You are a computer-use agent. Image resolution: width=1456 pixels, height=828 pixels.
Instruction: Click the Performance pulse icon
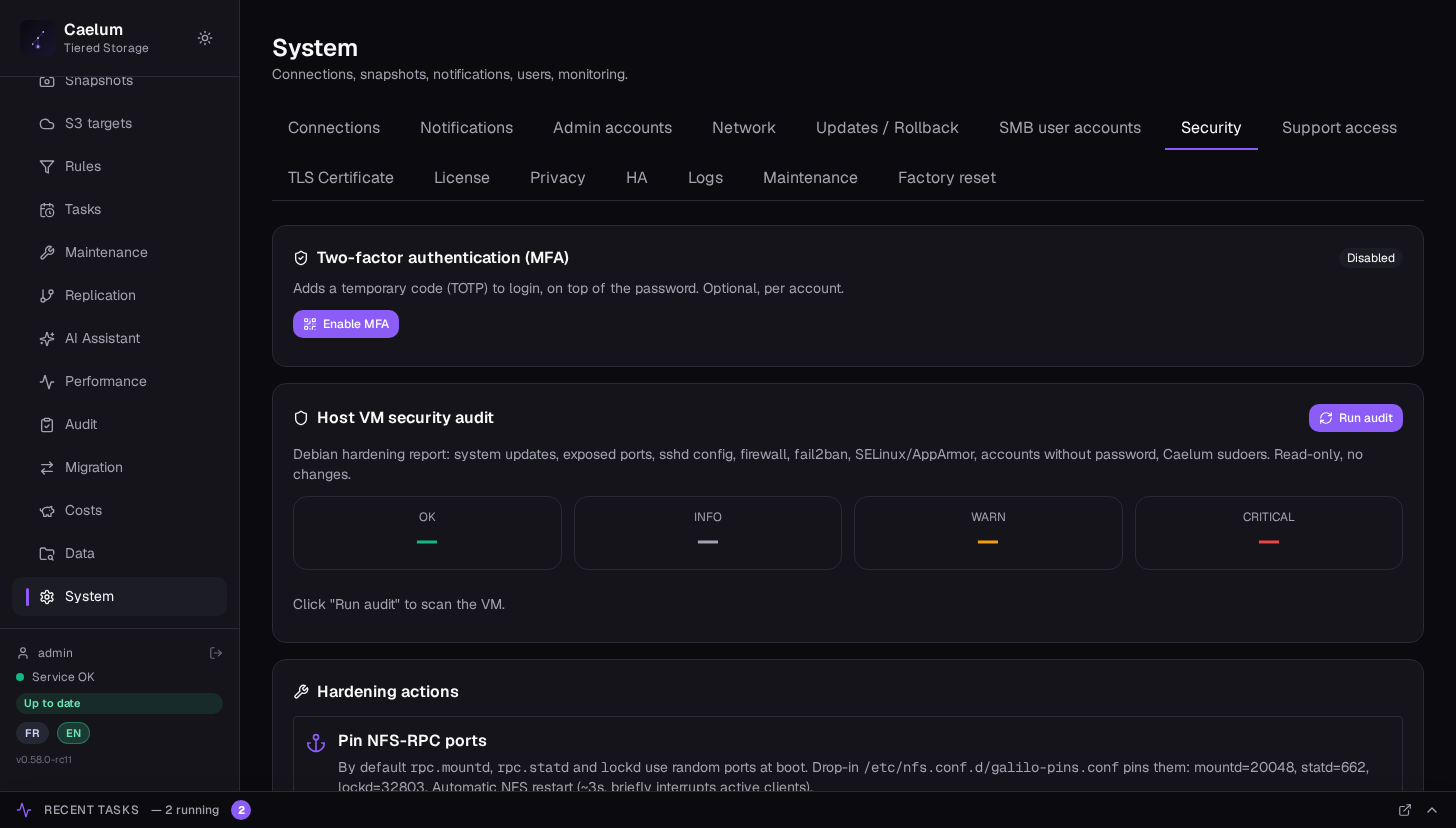coord(47,382)
